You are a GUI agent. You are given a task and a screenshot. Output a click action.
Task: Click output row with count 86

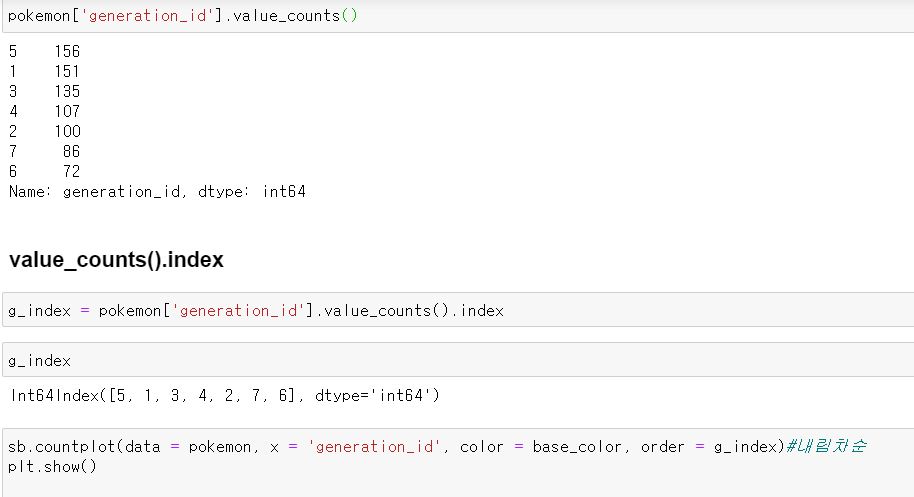coord(44,151)
